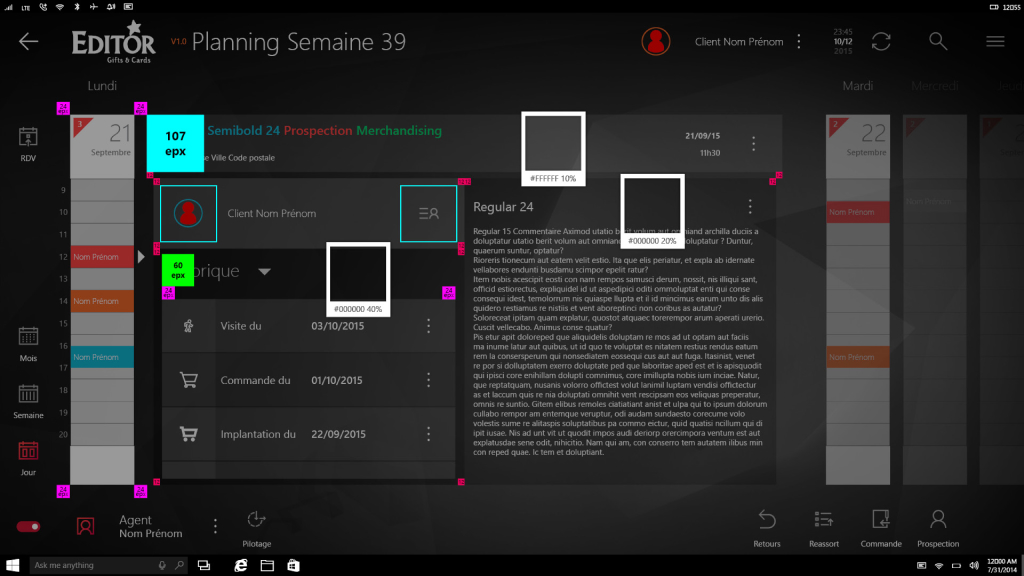Screen dimensions: 1024x576
Task: Open the search magnifier icon
Action: pos(938,41)
